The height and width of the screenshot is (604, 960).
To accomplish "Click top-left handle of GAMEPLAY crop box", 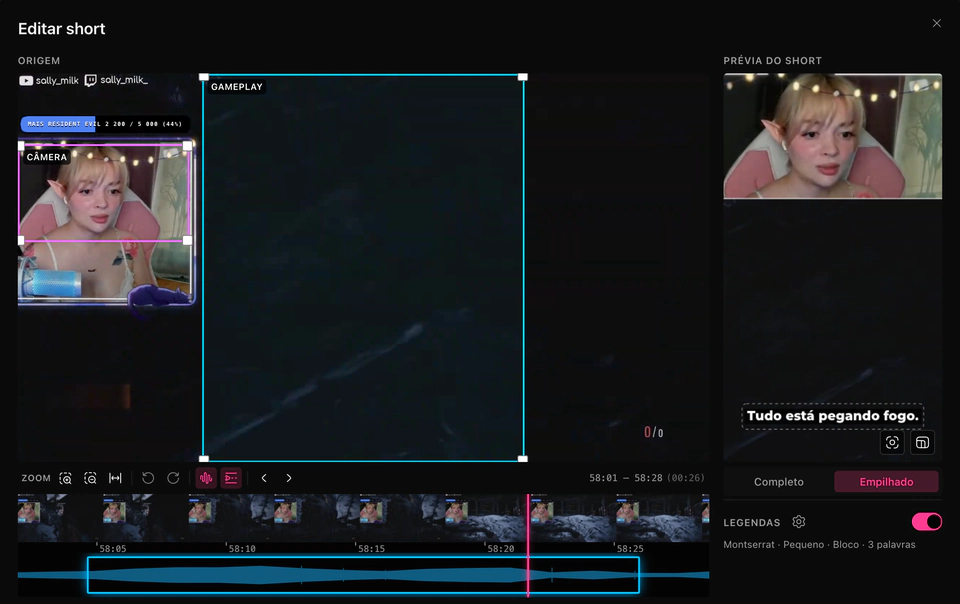I will click(204, 77).
